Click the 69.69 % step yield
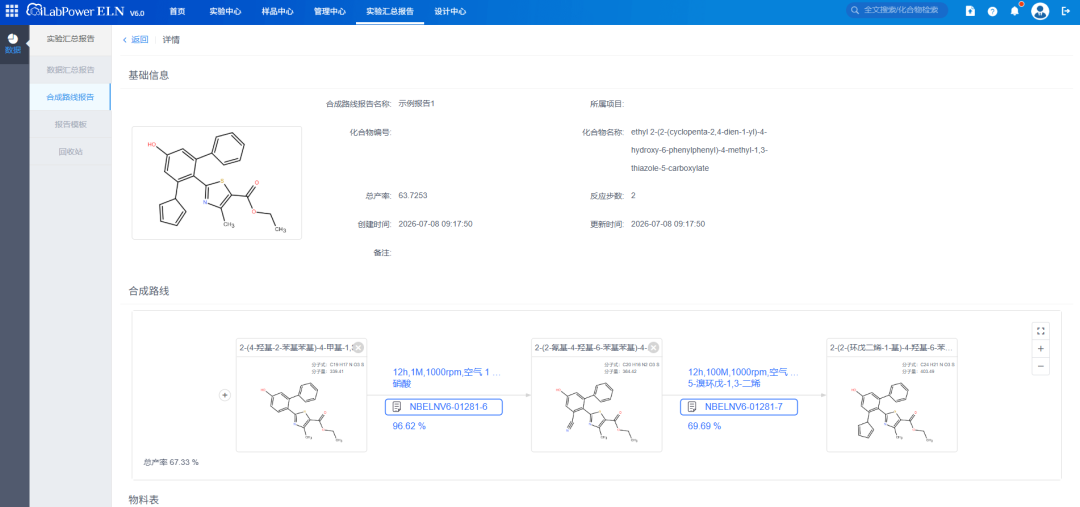Viewport: 1080px width, 507px height. [x=705, y=426]
